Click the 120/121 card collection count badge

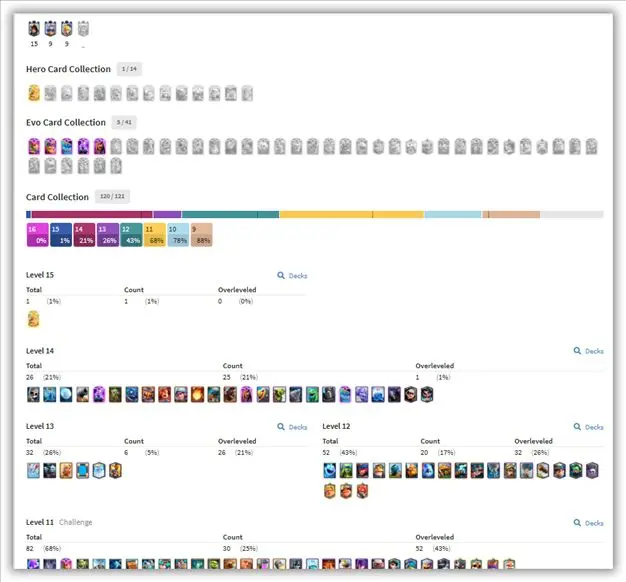coord(112,196)
